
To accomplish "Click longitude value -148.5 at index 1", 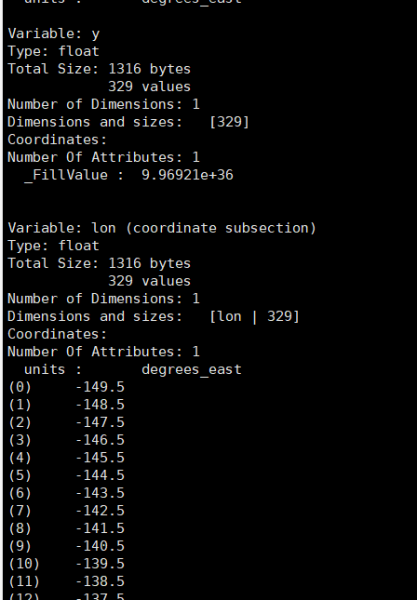I will tap(100, 405).
